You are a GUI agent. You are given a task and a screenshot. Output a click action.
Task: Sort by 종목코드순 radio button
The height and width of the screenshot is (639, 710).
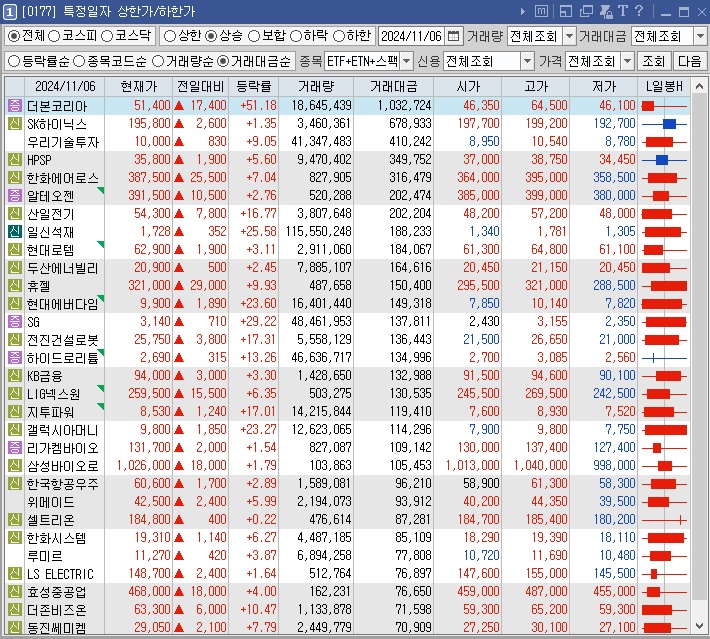click(79, 61)
